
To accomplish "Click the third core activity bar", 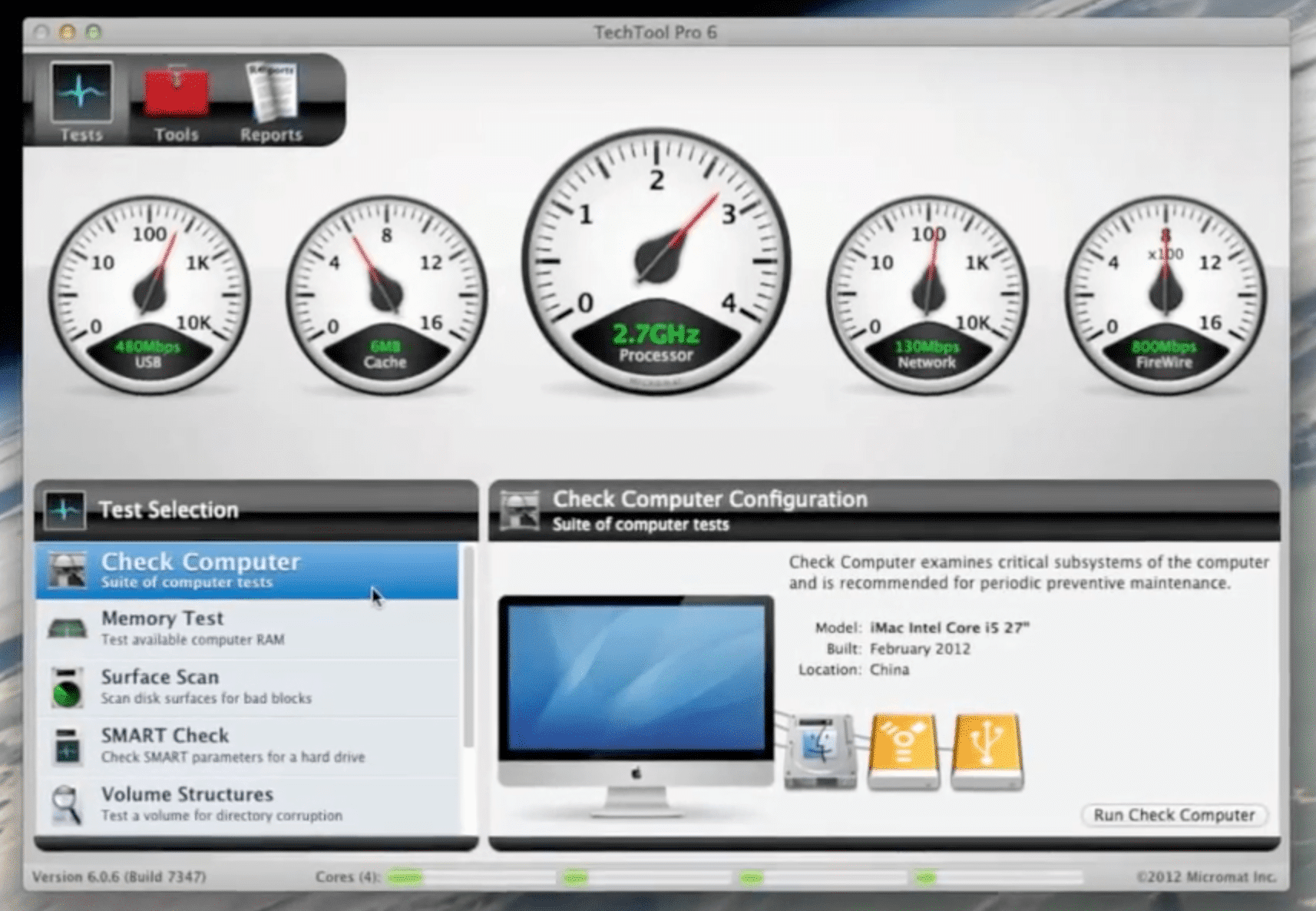I will (822, 877).
